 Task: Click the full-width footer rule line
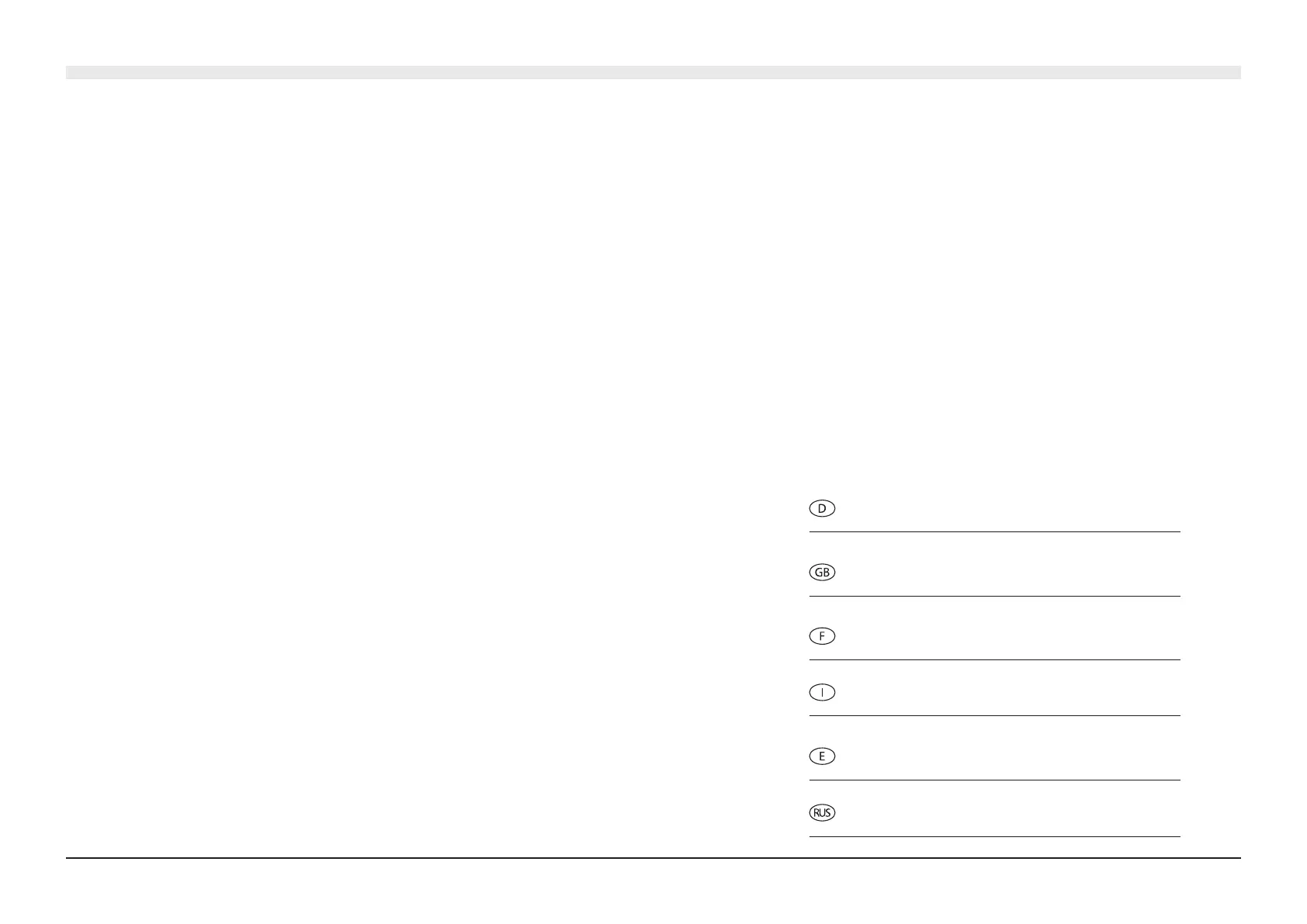[x=653, y=858]
